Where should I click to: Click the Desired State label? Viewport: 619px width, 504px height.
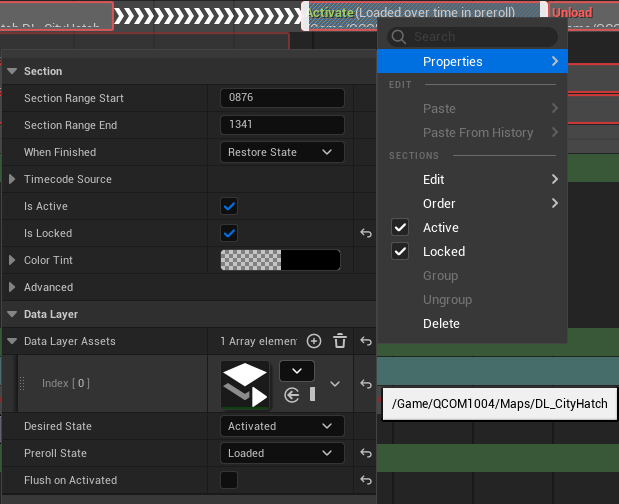pyautogui.click(x=58, y=426)
